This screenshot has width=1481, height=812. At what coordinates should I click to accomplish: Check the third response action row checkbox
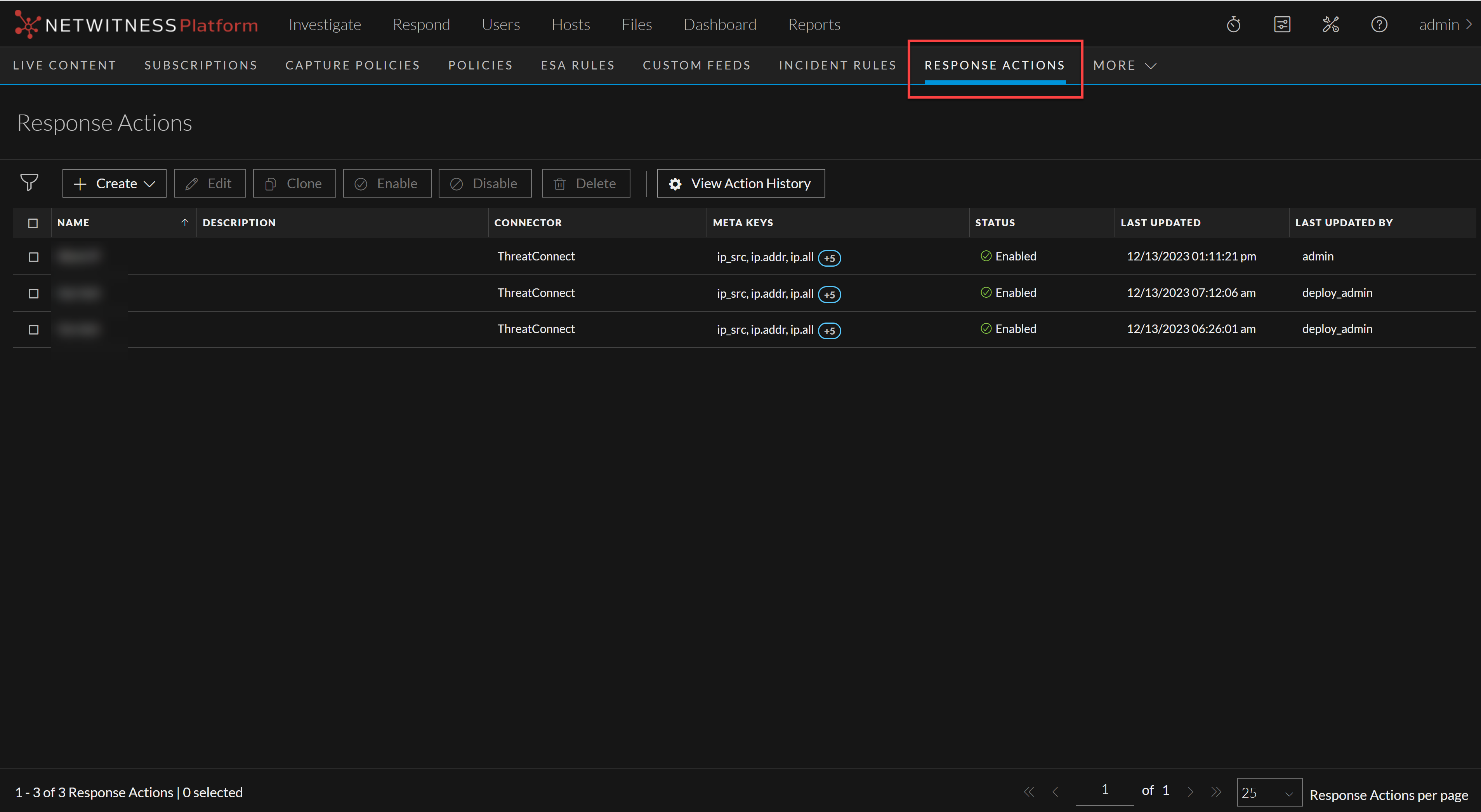[x=33, y=329]
